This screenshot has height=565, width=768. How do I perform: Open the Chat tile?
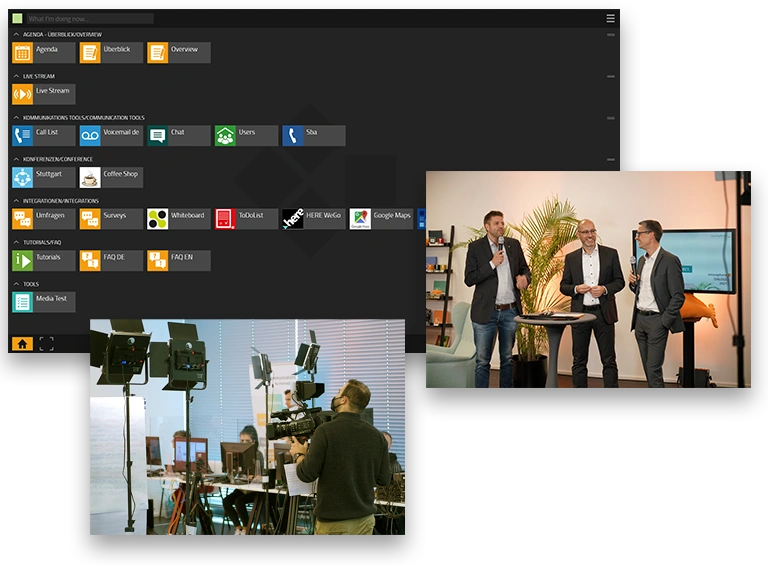point(179,136)
